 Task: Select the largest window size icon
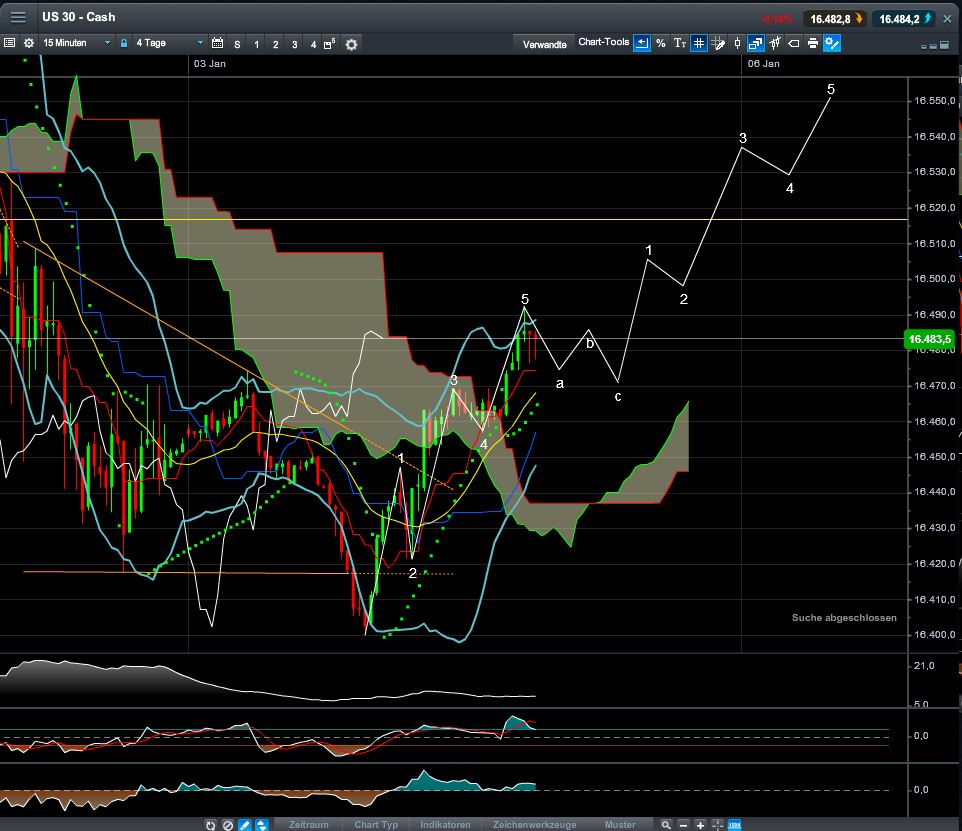944,45
